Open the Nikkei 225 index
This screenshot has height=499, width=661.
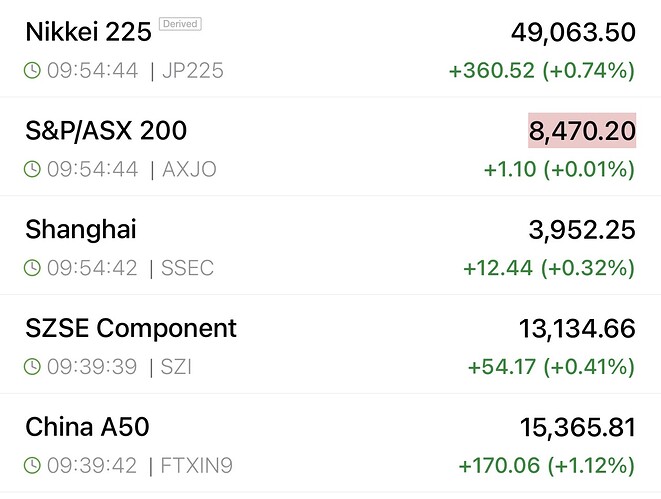click(x=88, y=33)
